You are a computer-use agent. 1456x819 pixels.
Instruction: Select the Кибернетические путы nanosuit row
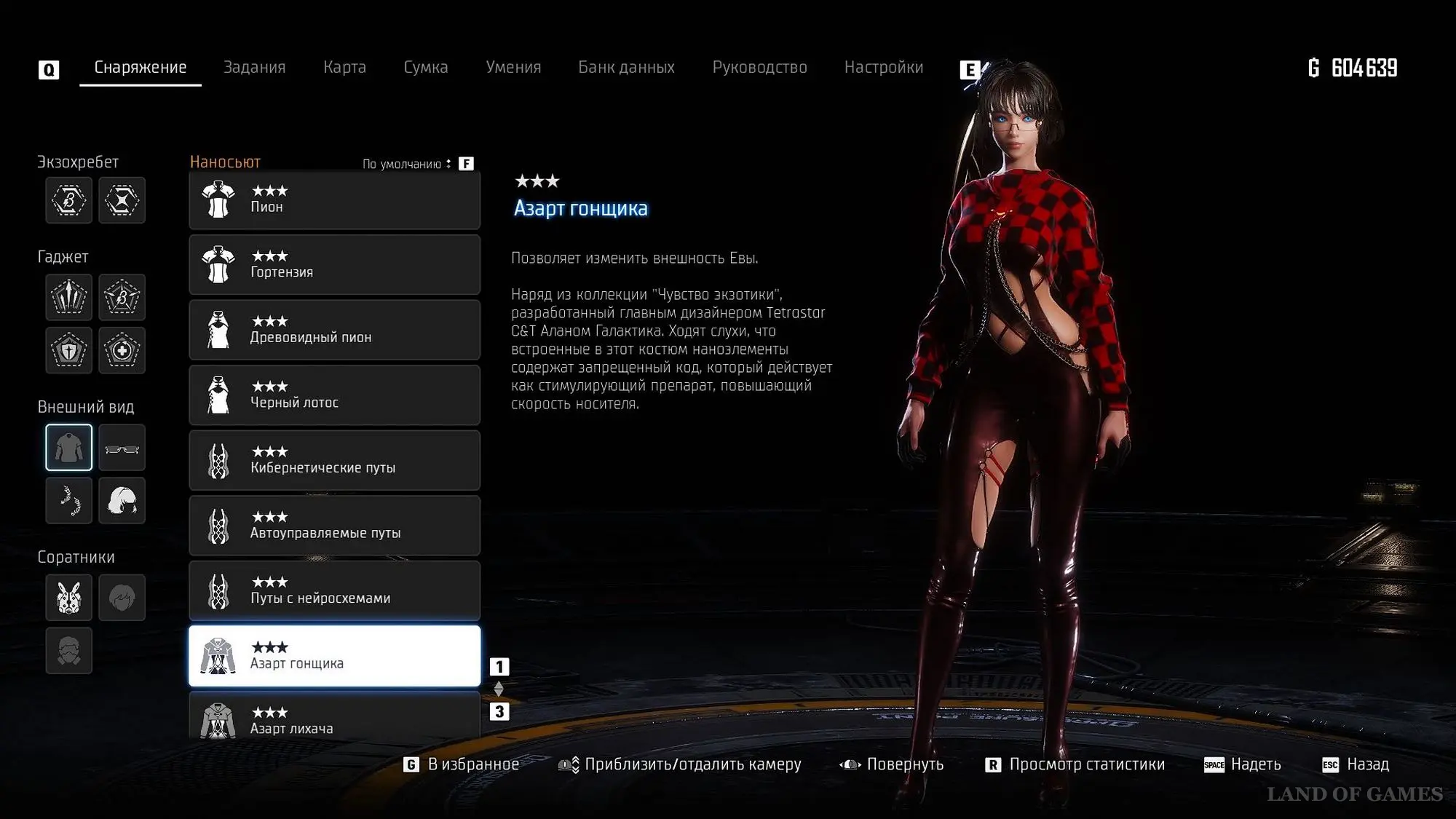pyautogui.click(x=334, y=460)
